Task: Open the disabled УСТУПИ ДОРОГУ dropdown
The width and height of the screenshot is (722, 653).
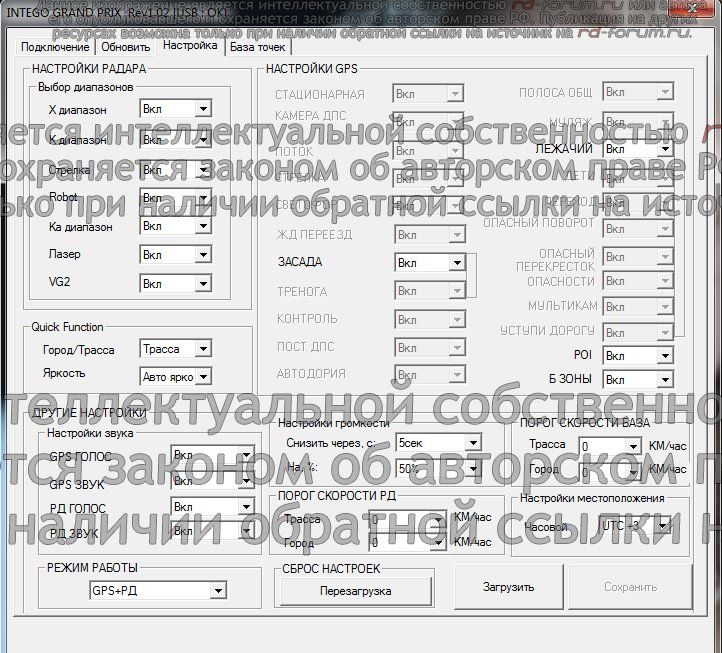Action: tap(638, 332)
